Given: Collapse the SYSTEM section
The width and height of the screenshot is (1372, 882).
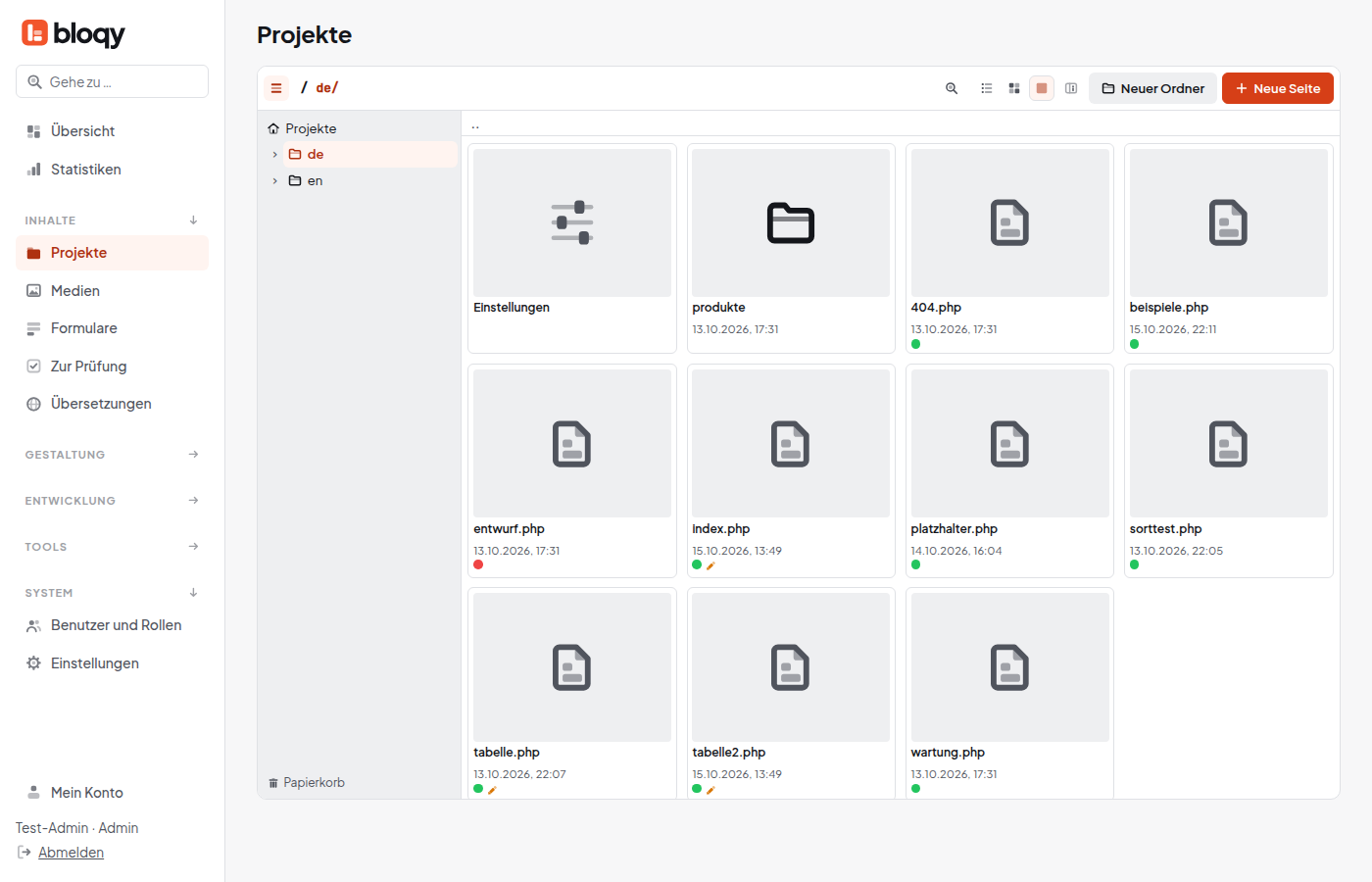Looking at the screenshot, I should [112, 593].
